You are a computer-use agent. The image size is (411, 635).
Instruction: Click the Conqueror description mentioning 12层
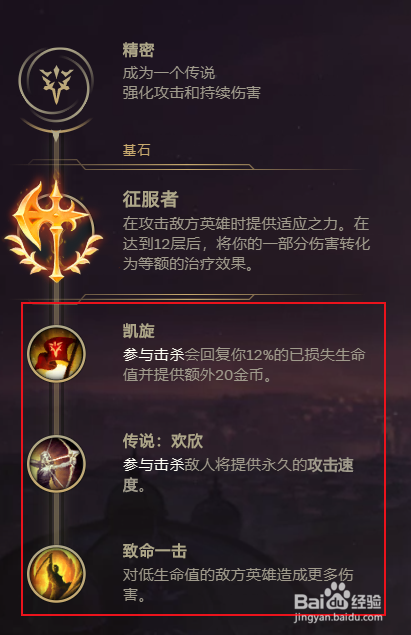(246, 244)
